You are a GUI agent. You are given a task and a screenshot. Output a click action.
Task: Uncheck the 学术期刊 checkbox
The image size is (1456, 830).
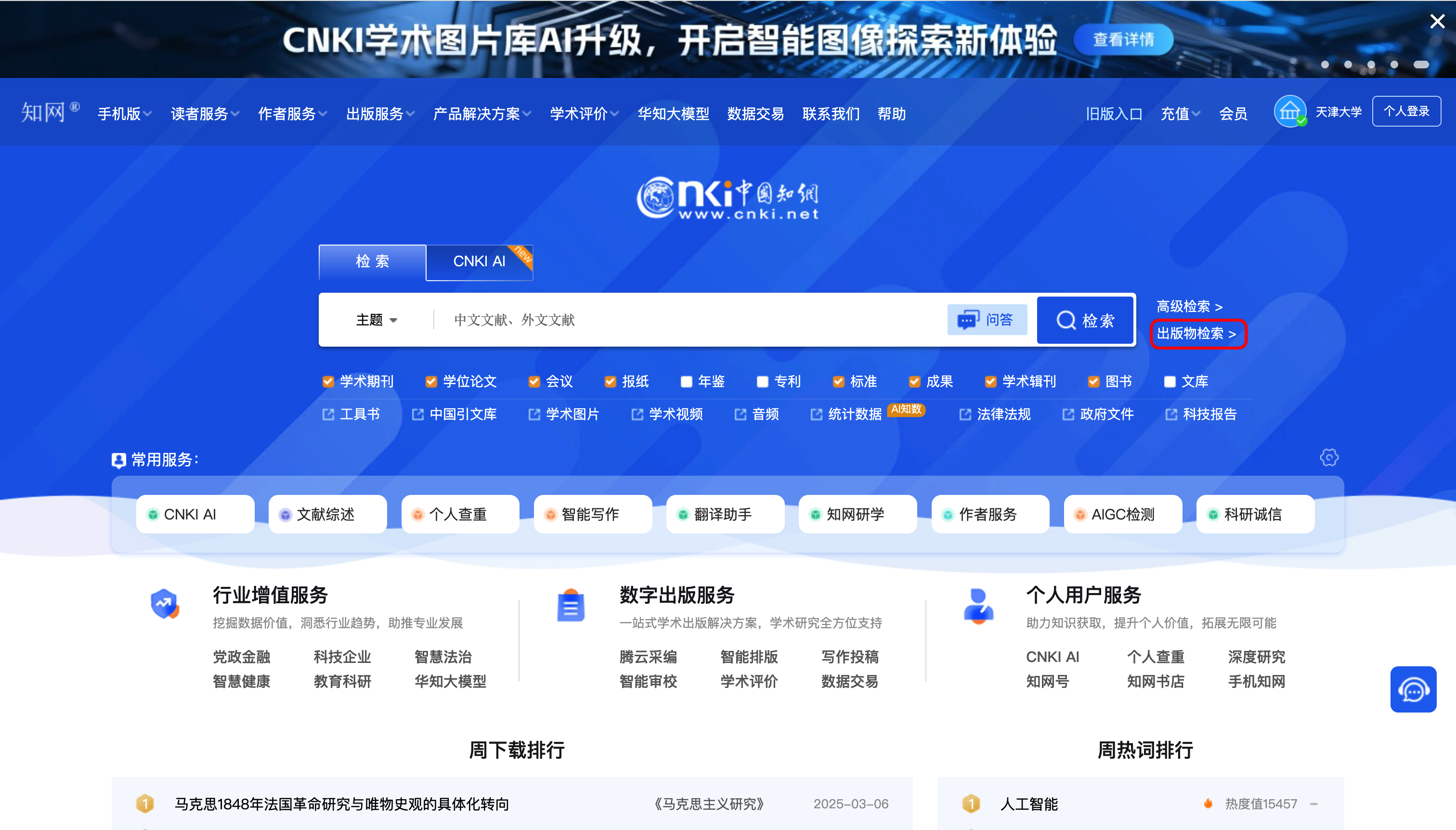point(328,381)
